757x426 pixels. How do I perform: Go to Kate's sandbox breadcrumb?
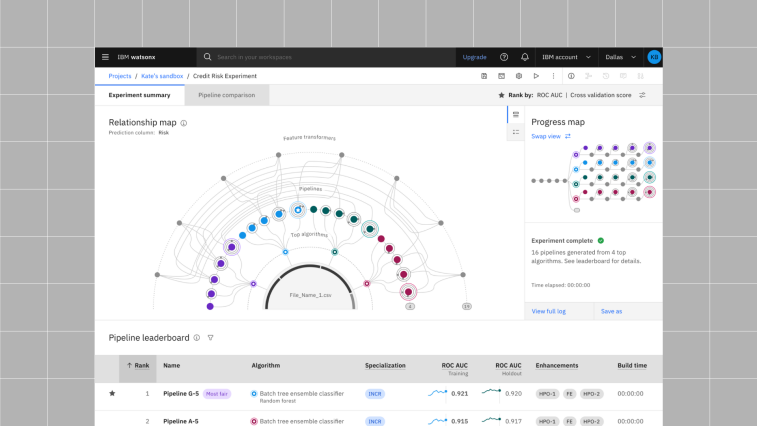click(x=162, y=76)
